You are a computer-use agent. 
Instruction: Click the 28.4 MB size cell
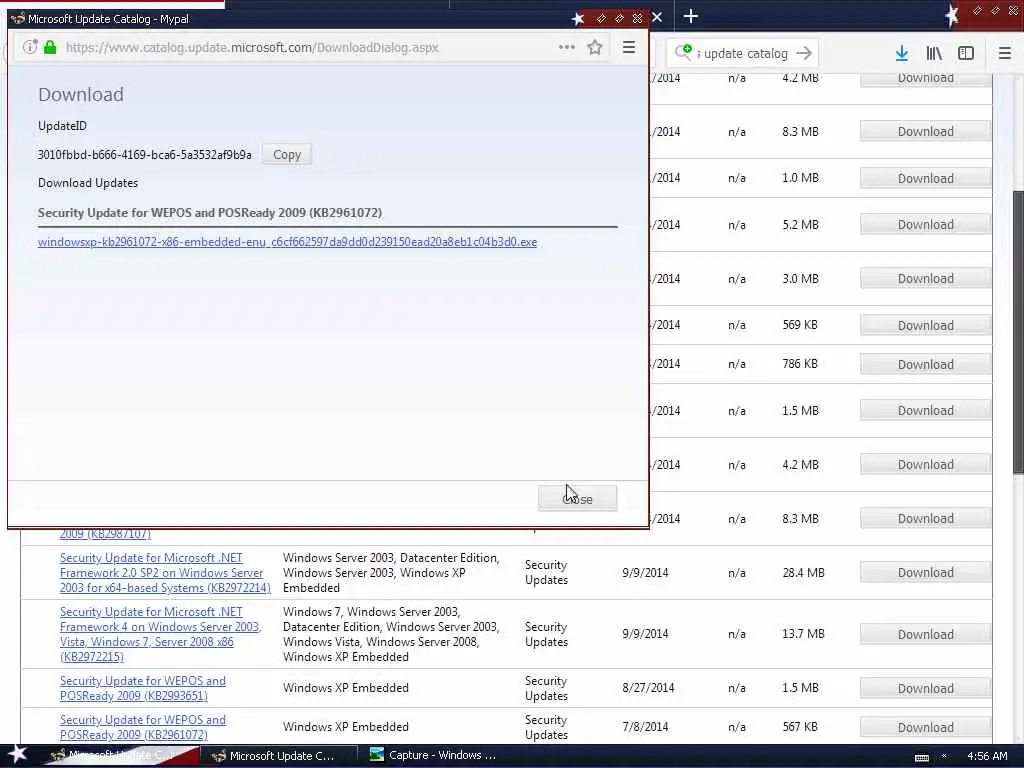click(x=803, y=573)
